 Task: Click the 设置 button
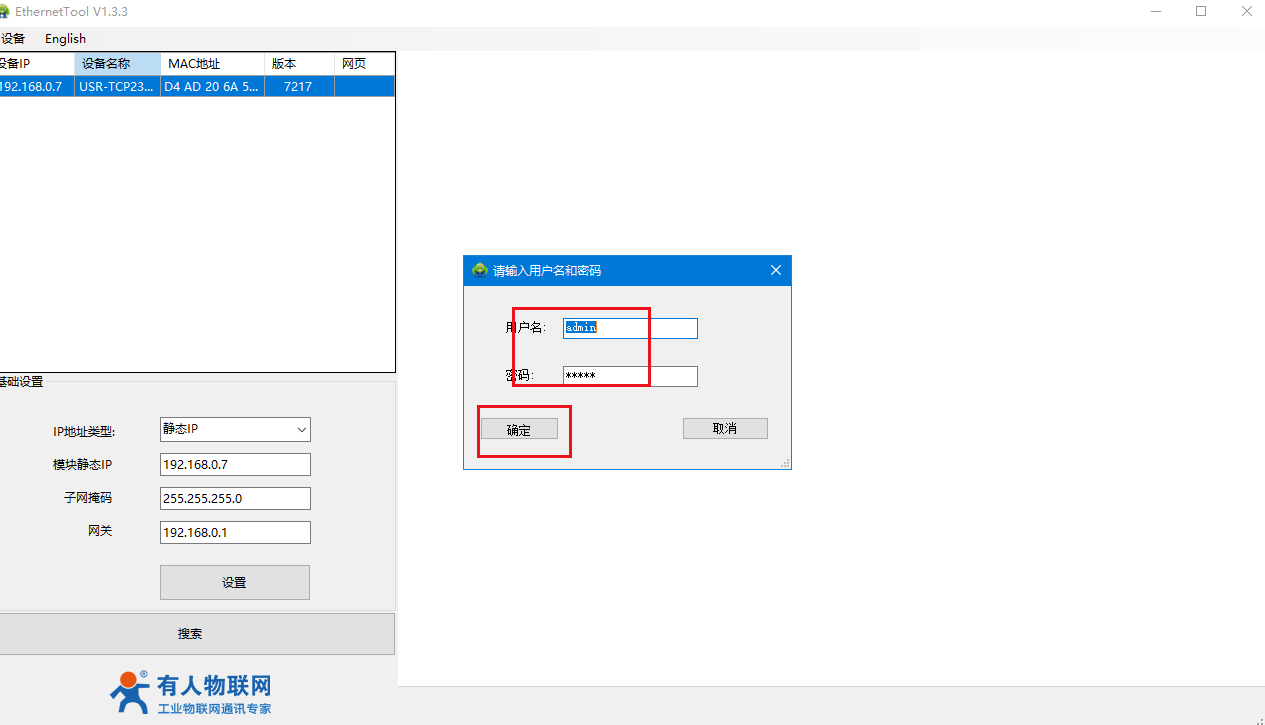(x=234, y=582)
